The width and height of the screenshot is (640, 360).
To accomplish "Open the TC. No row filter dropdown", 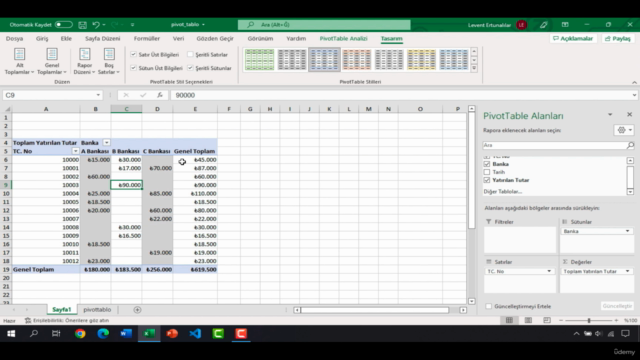I will pos(76,151).
